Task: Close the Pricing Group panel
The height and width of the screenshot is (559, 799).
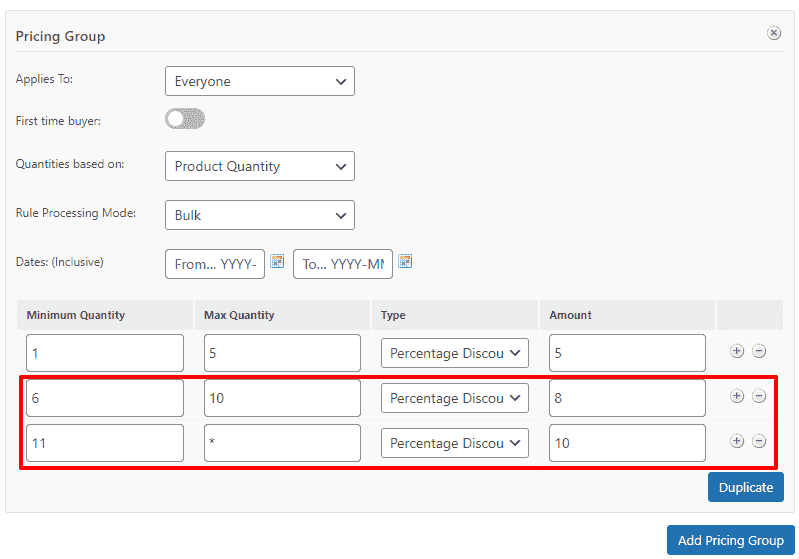Action: [x=774, y=33]
